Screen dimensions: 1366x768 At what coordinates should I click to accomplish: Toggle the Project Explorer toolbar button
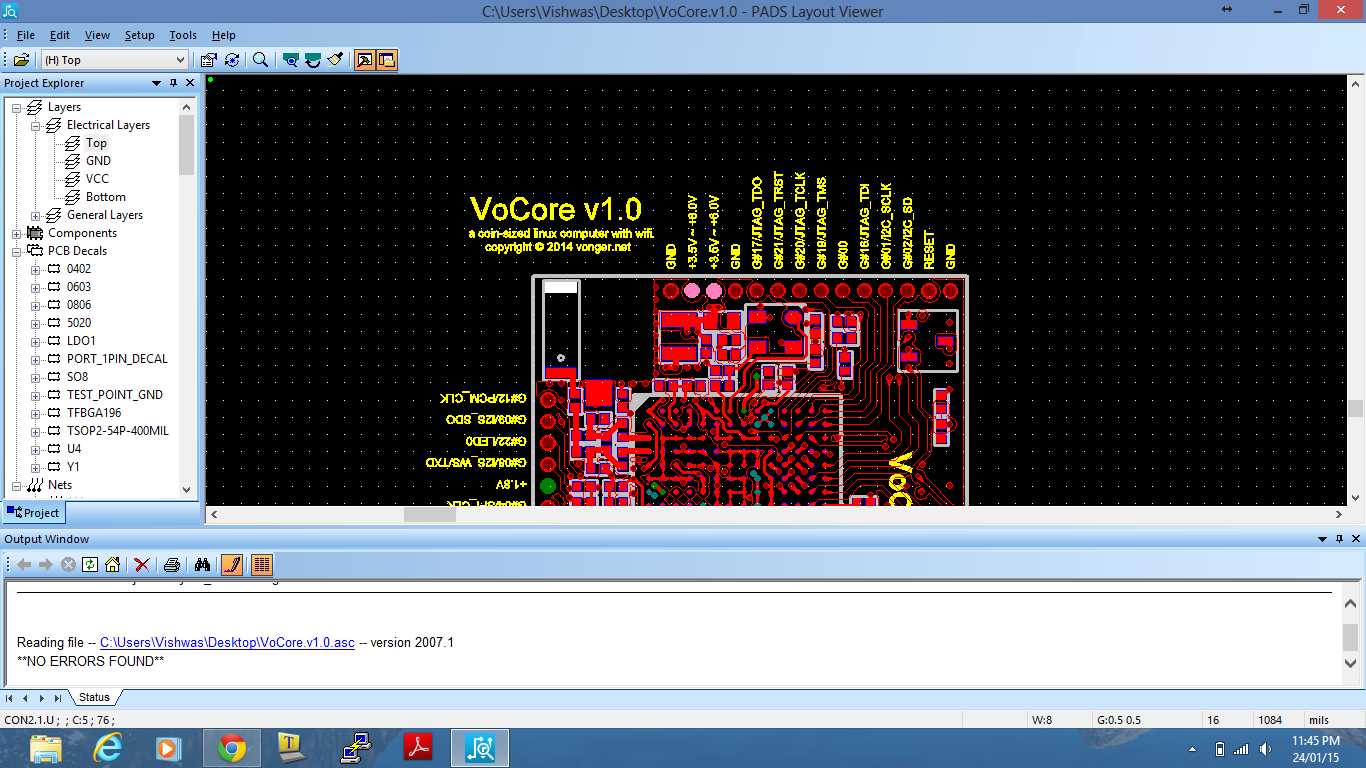(x=387, y=60)
